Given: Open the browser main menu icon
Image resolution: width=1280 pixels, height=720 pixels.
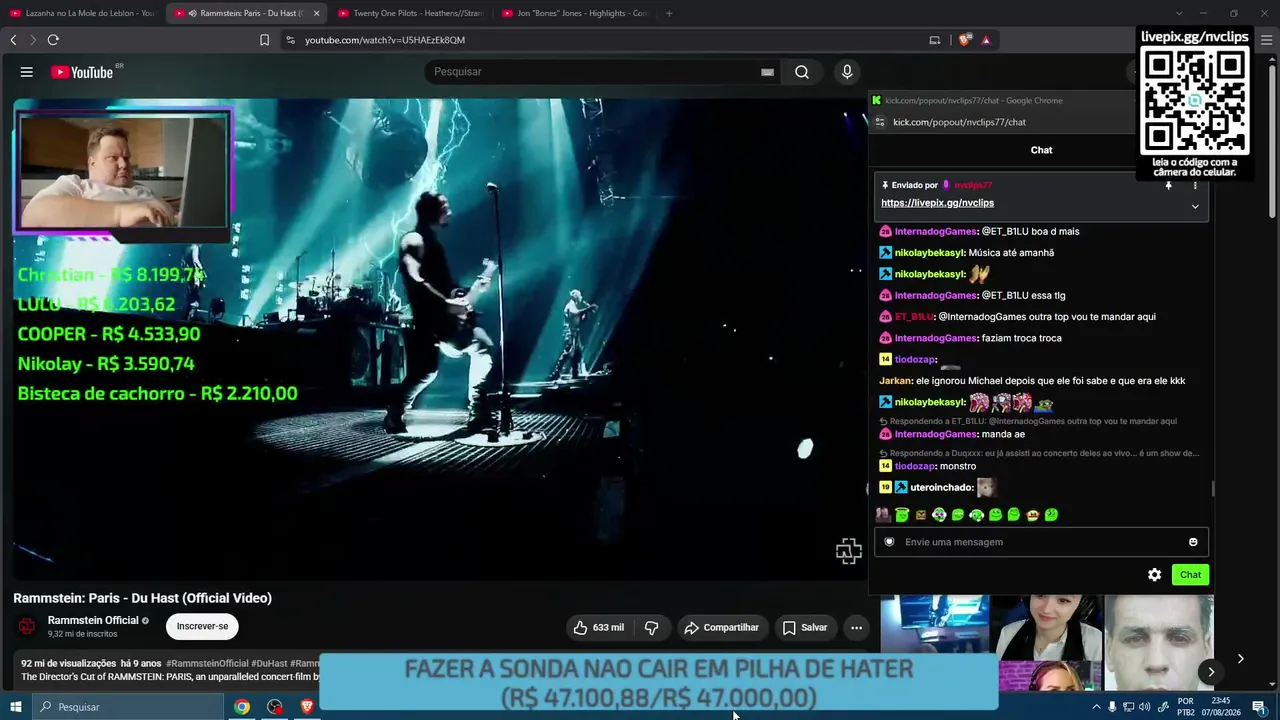Looking at the screenshot, I should click(x=1267, y=40).
